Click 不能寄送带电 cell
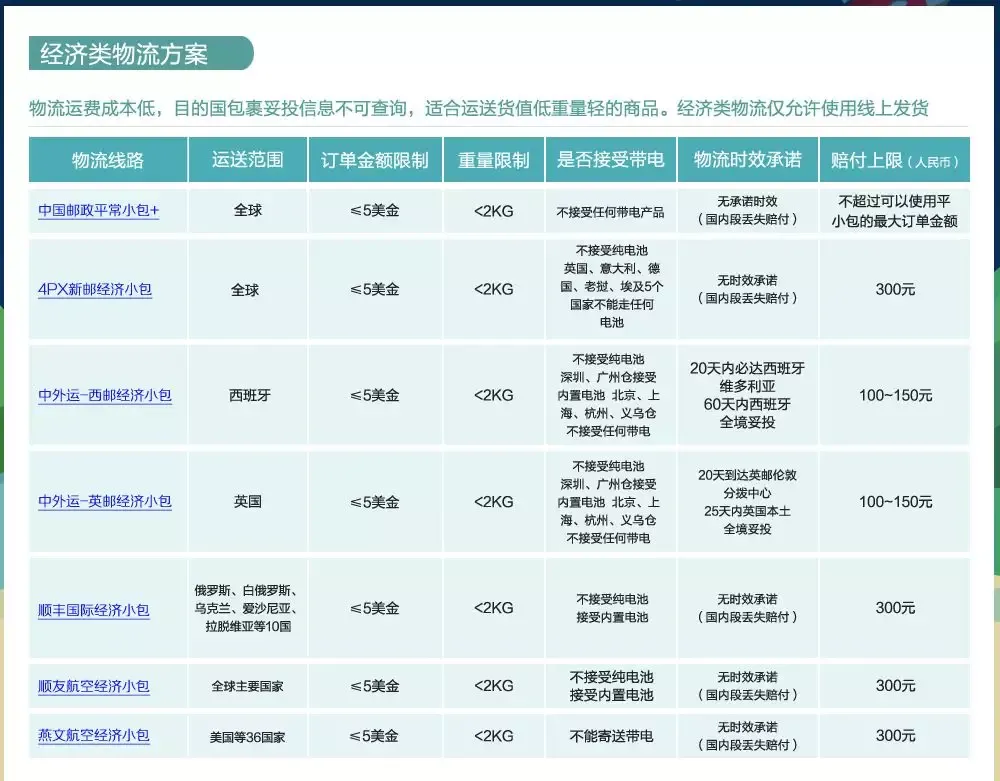 [x=611, y=736]
